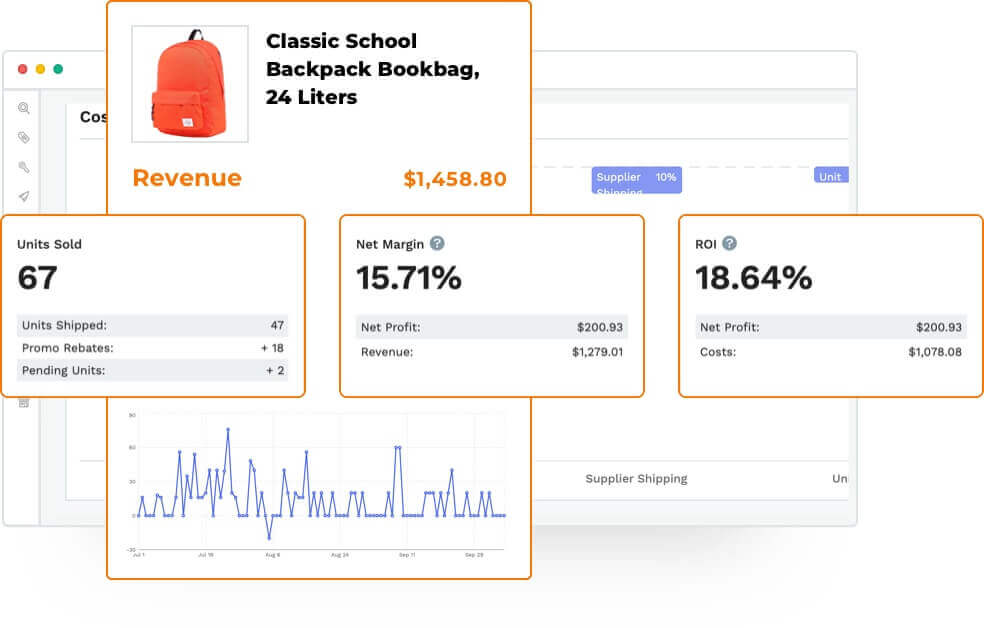
Task: Click the small sidebar icon below Units Sold card
Action: point(24,403)
